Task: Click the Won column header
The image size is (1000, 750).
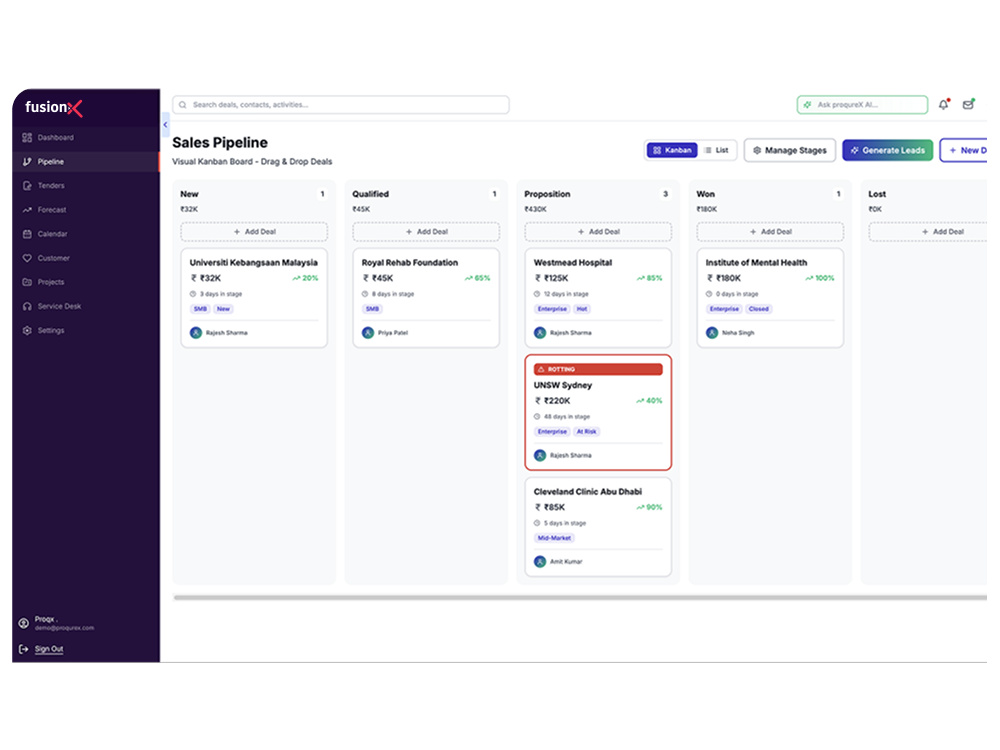Action: (705, 194)
